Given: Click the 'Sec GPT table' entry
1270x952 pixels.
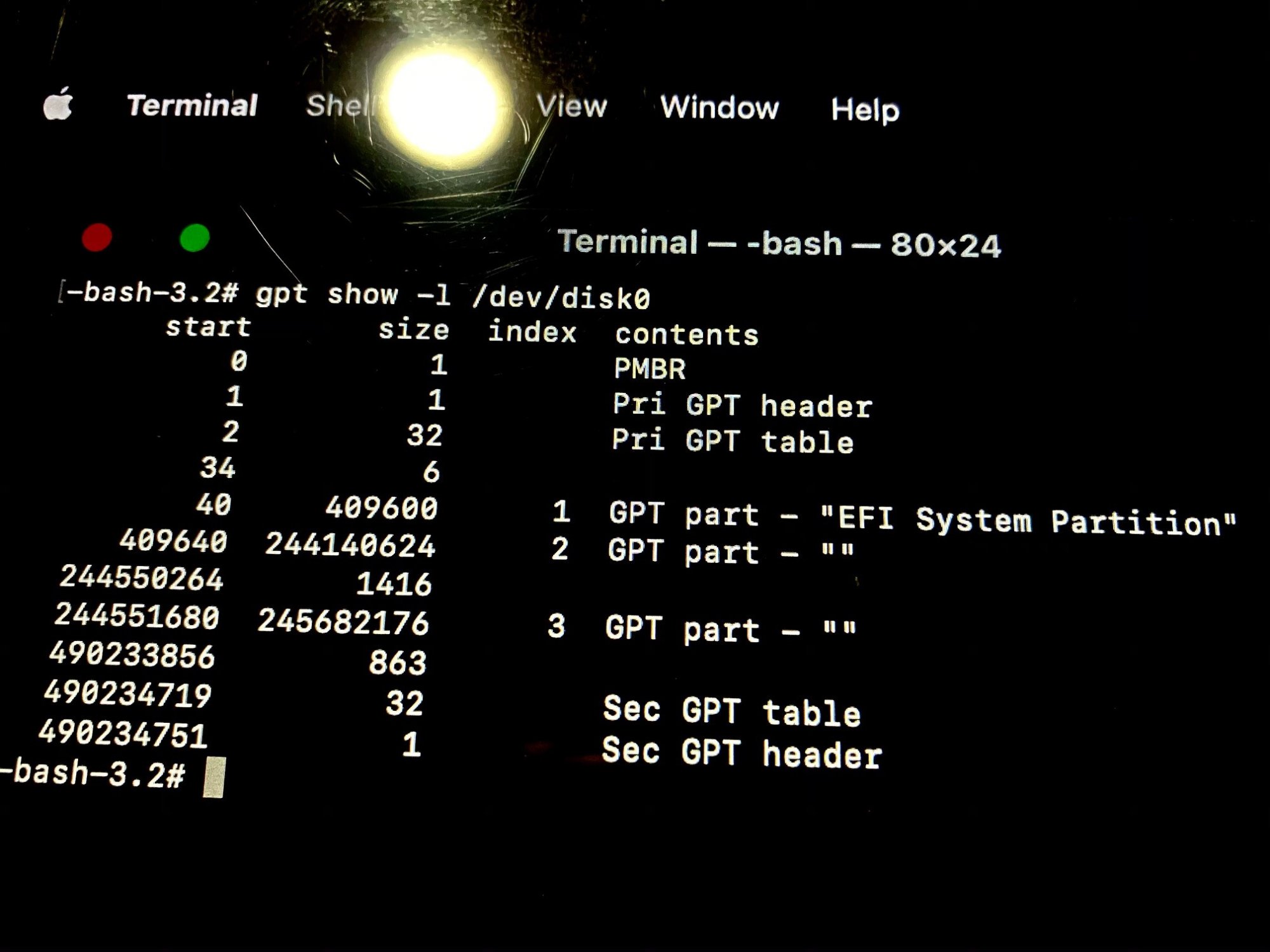Looking at the screenshot, I should point(732,711).
